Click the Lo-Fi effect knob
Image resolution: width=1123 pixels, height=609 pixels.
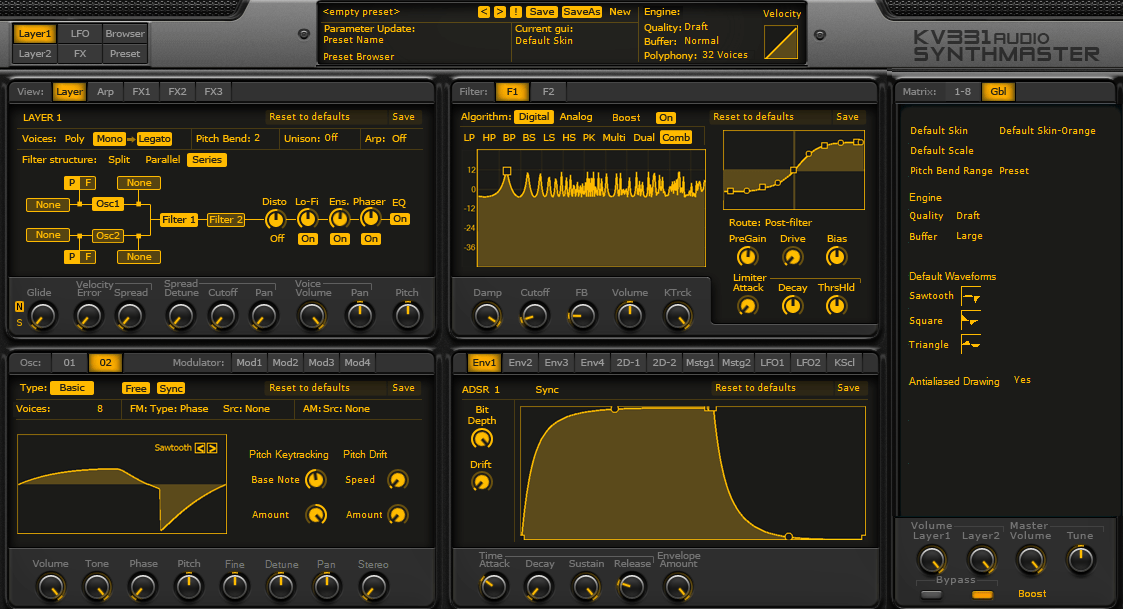click(x=307, y=219)
